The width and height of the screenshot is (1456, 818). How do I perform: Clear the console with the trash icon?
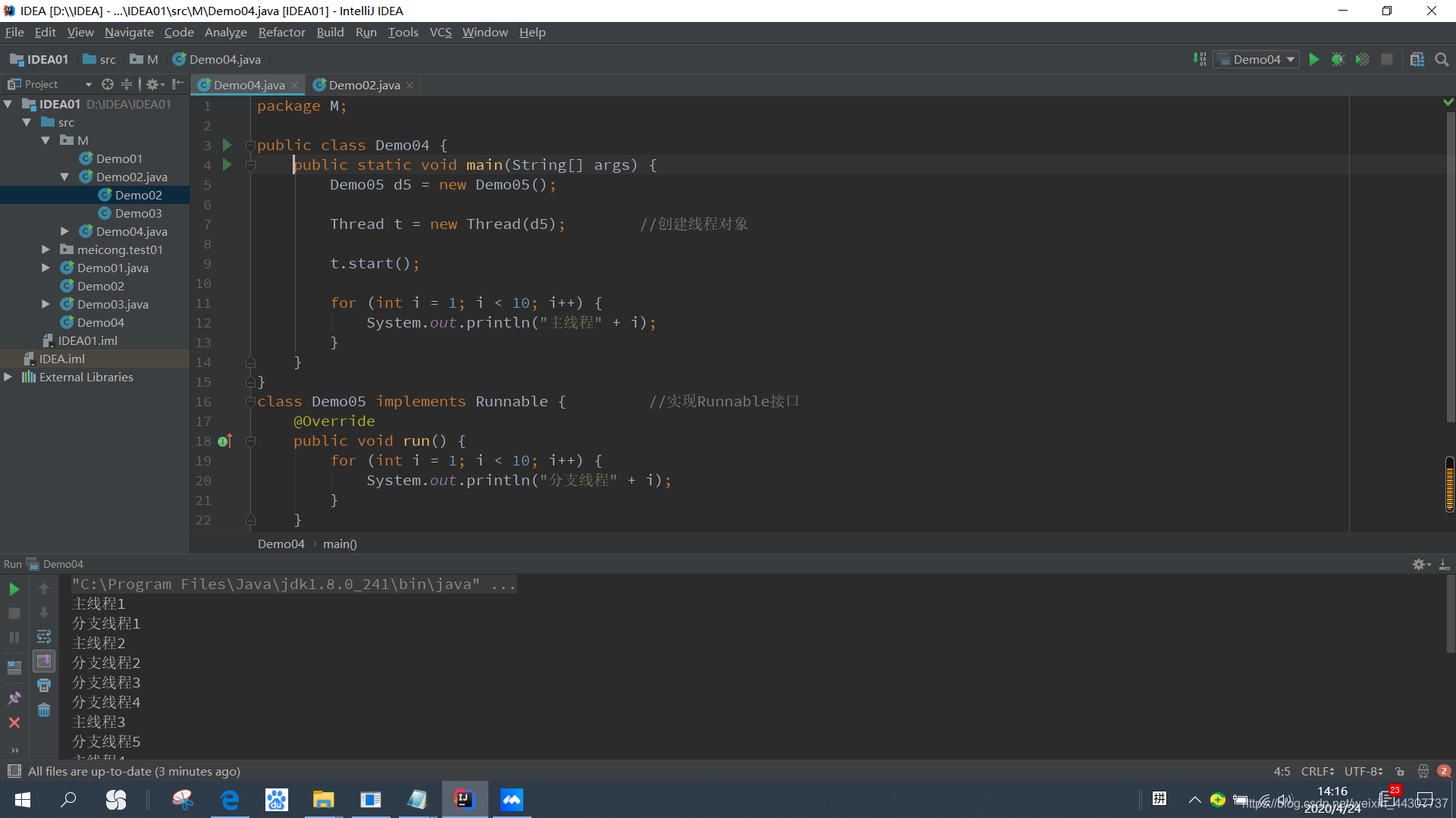[44, 710]
